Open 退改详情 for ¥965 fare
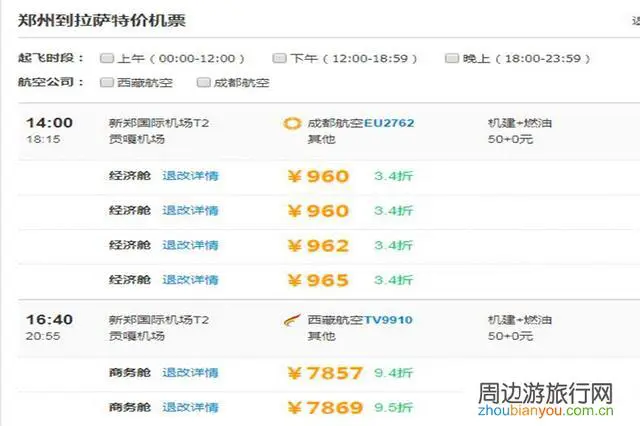The image size is (640, 426). [x=191, y=280]
